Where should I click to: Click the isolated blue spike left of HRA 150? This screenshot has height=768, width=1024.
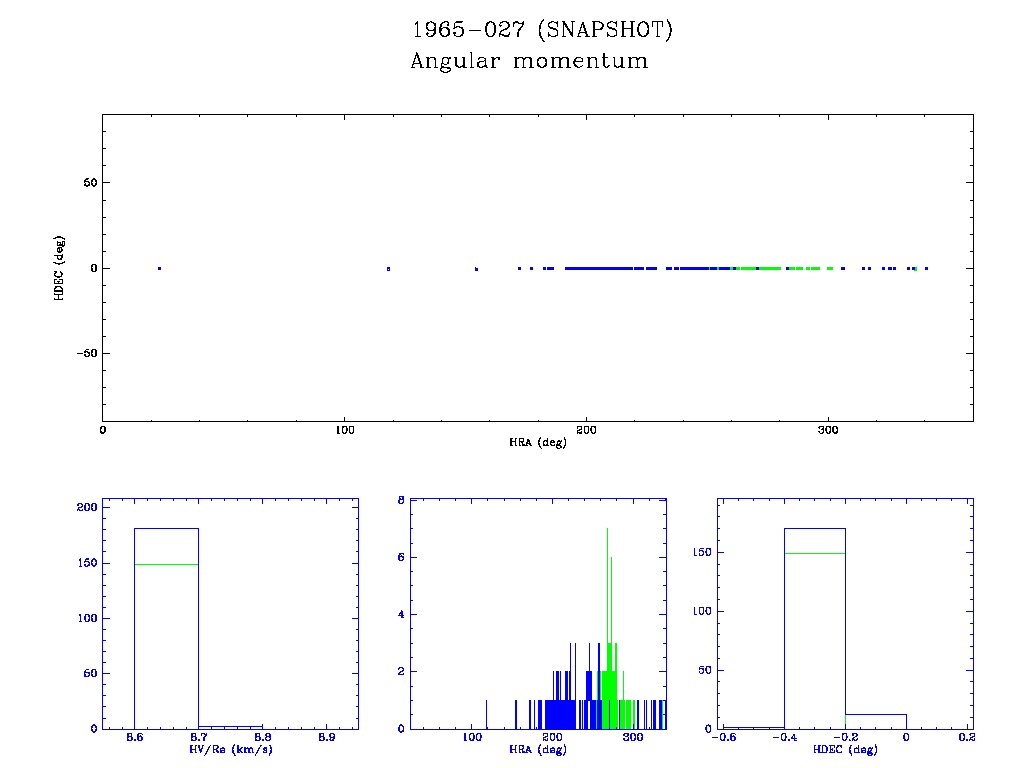point(486,714)
